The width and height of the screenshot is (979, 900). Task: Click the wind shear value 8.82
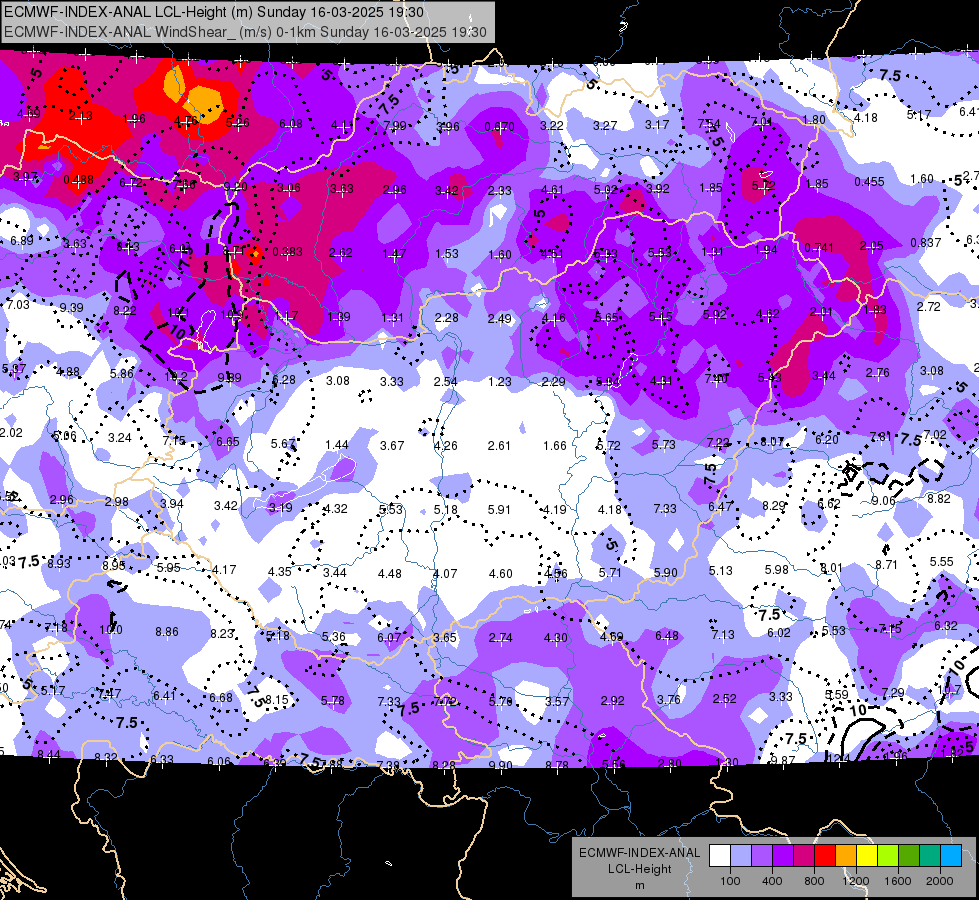click(x=938, y=498)
